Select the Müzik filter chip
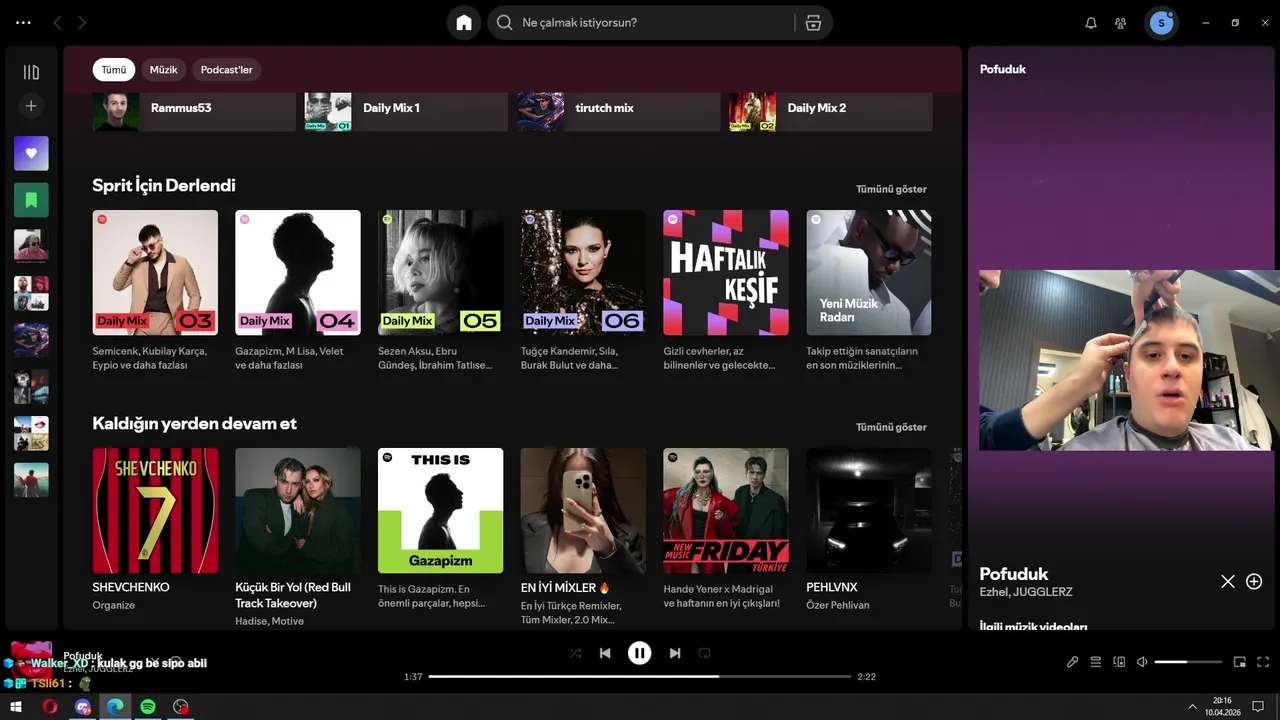Viewport: 1280px width, 720px height. point(163,70)
